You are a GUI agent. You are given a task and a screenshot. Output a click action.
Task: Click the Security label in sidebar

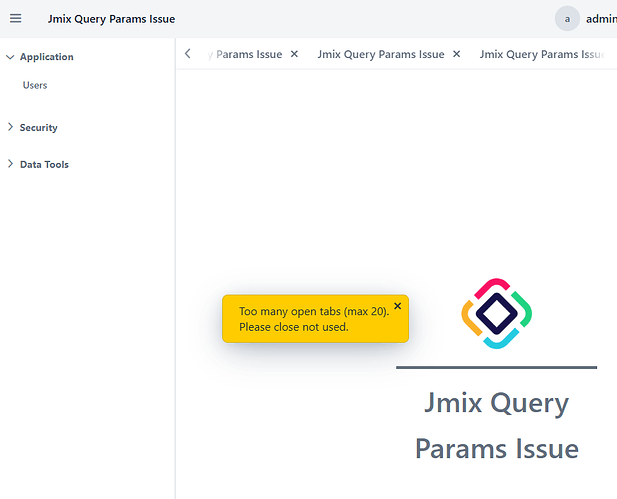39,128
